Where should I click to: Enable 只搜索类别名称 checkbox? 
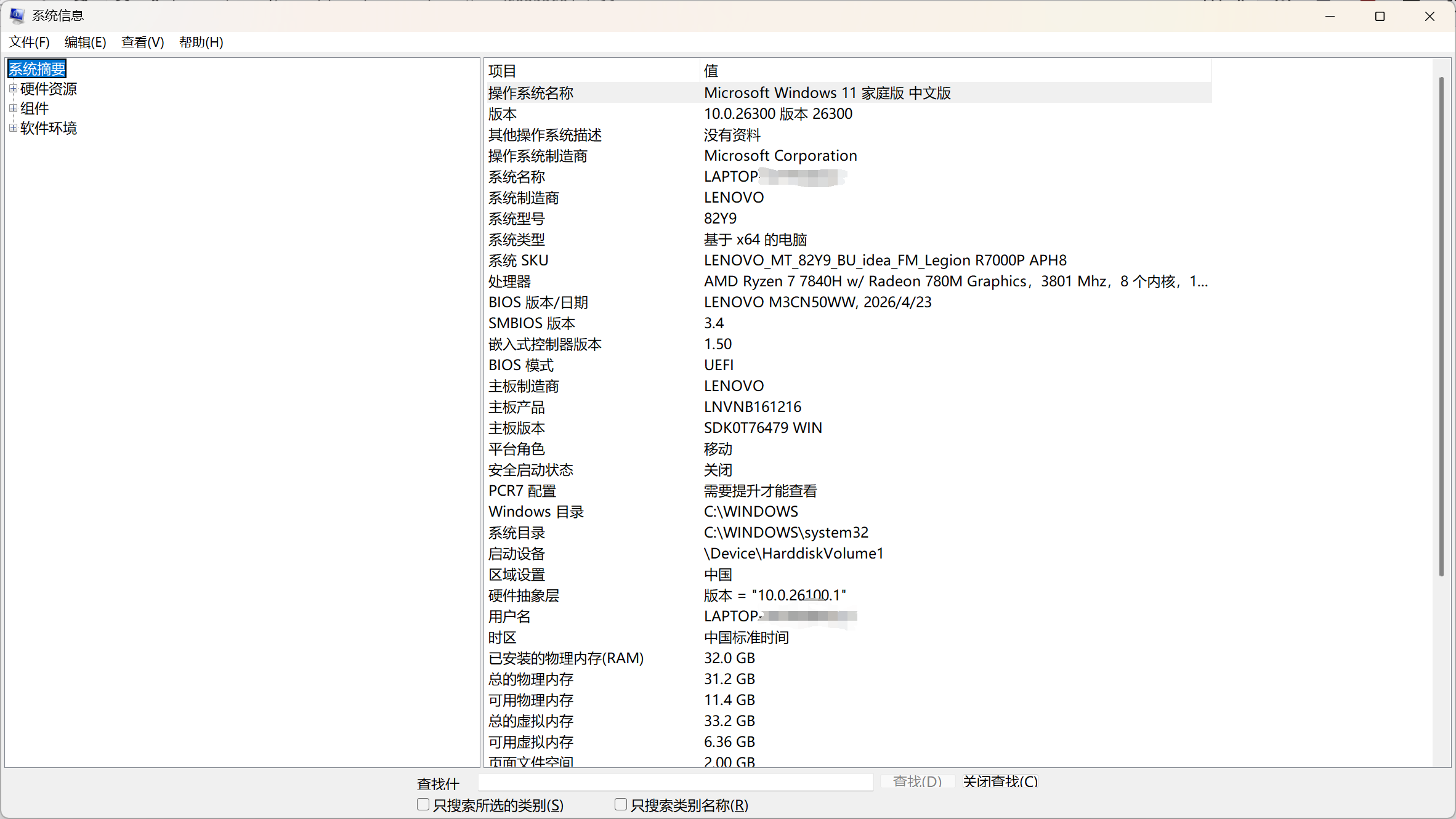point(621,804)
